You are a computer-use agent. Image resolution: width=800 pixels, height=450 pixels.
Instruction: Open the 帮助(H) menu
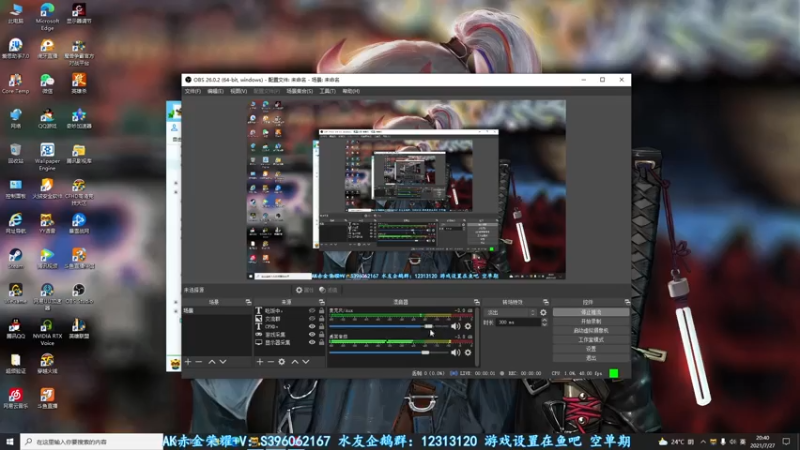tap(351, 91)
